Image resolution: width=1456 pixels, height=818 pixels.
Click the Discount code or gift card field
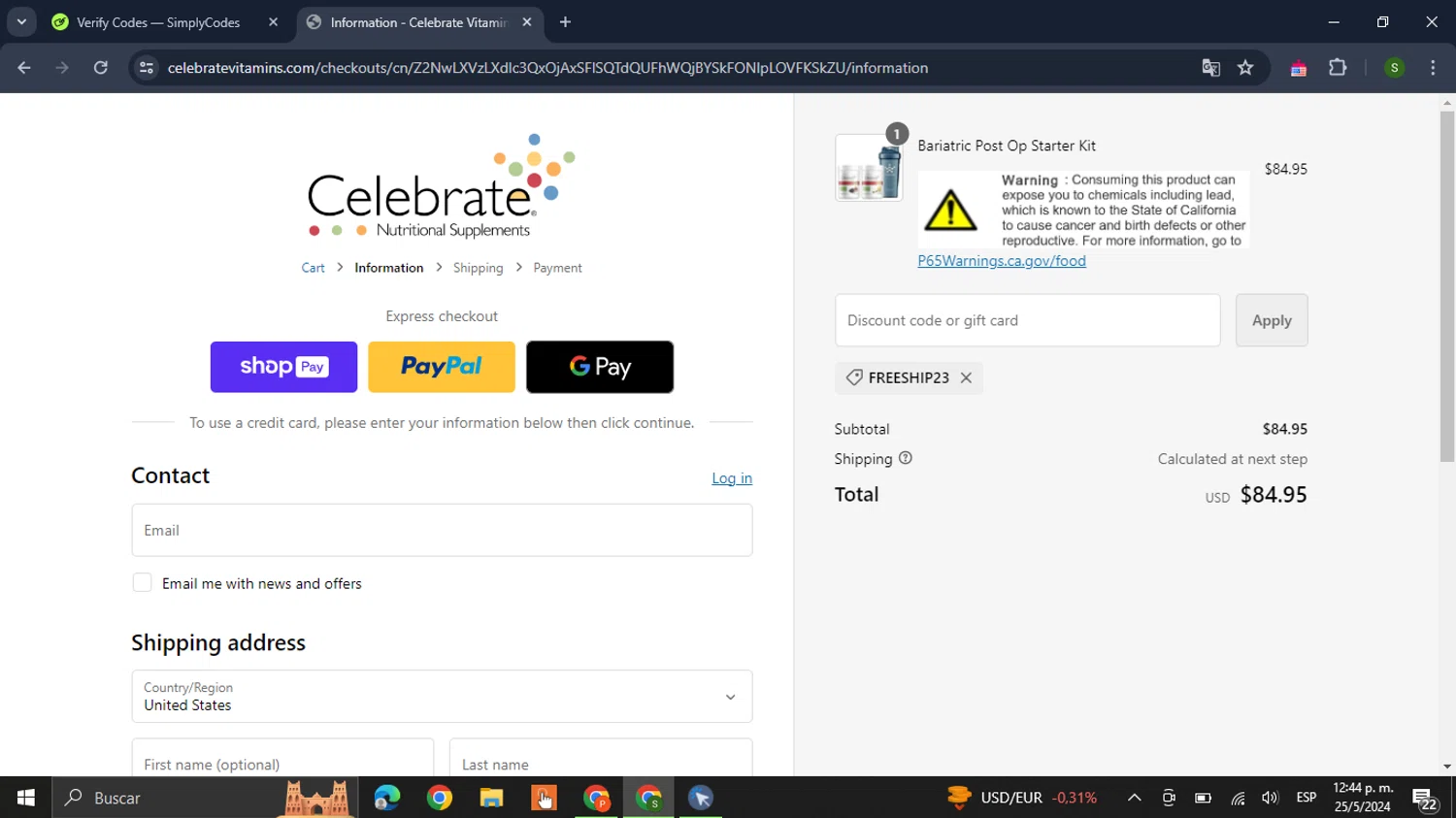pos(1027,320)
